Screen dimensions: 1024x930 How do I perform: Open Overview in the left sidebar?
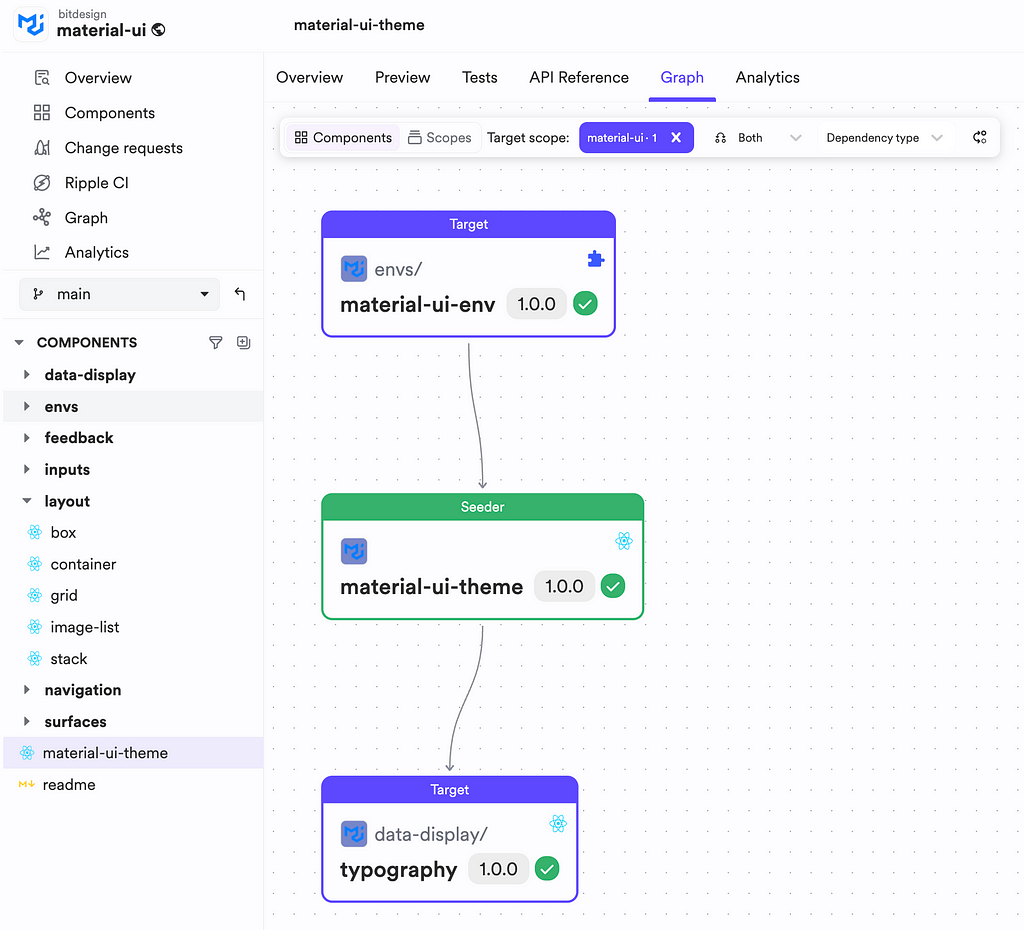click(x=98, y=78)
